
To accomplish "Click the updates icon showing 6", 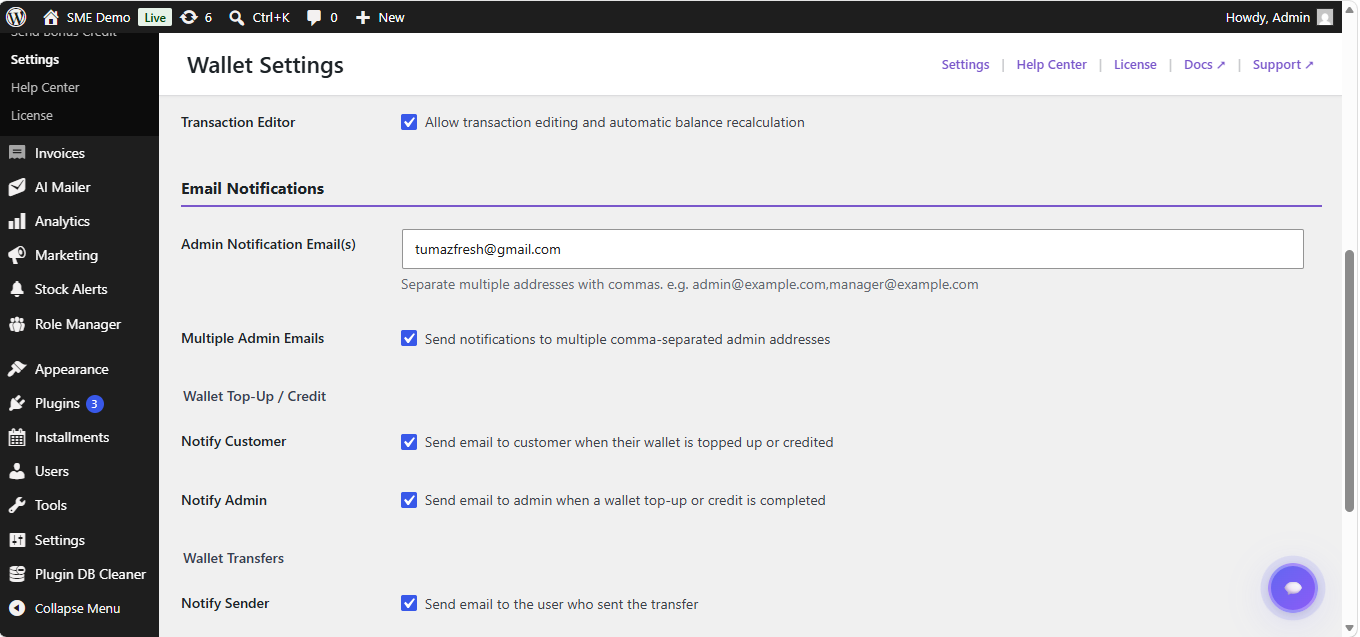I will click(189, 17).
